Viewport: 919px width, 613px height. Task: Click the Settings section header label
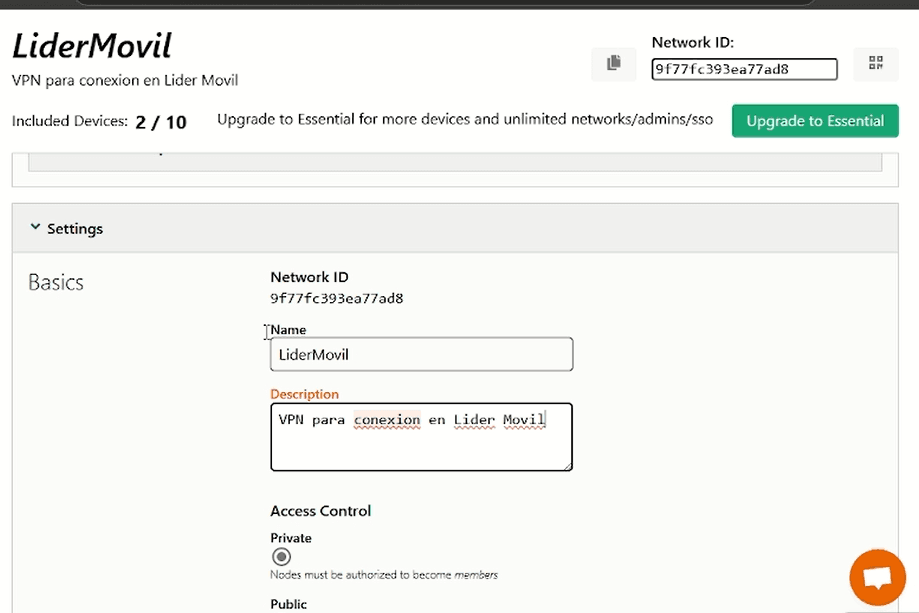point(75,229)
